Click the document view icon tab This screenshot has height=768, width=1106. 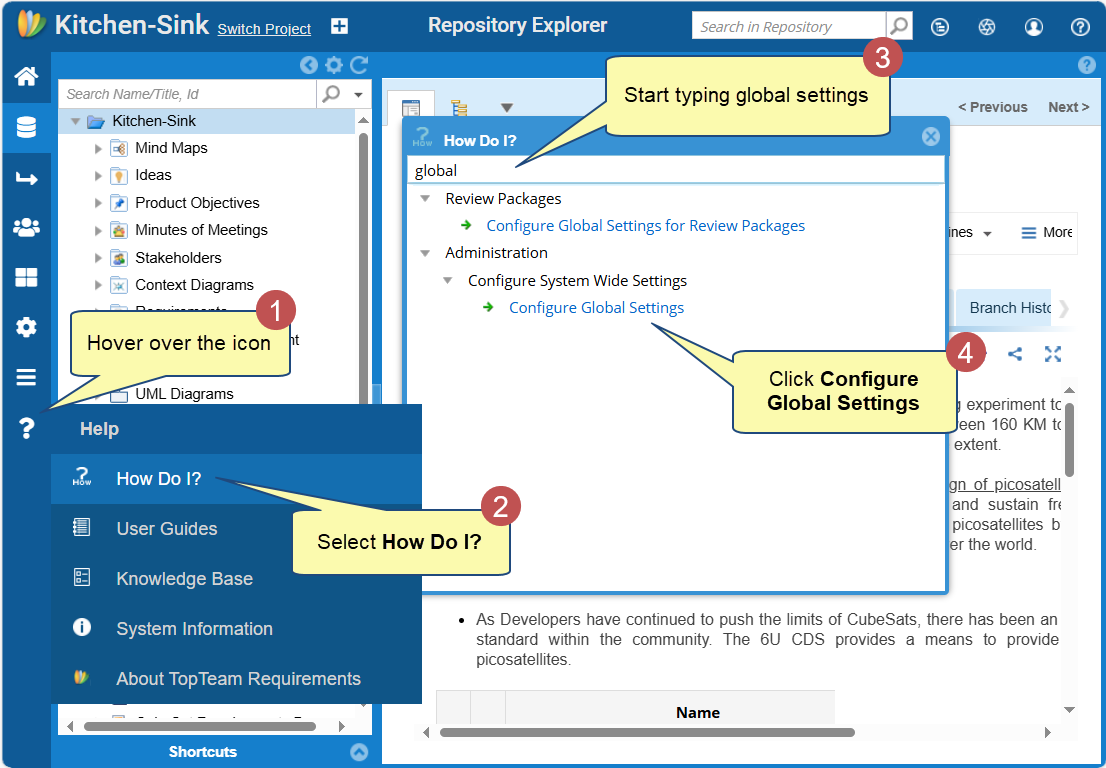(411, 108)
